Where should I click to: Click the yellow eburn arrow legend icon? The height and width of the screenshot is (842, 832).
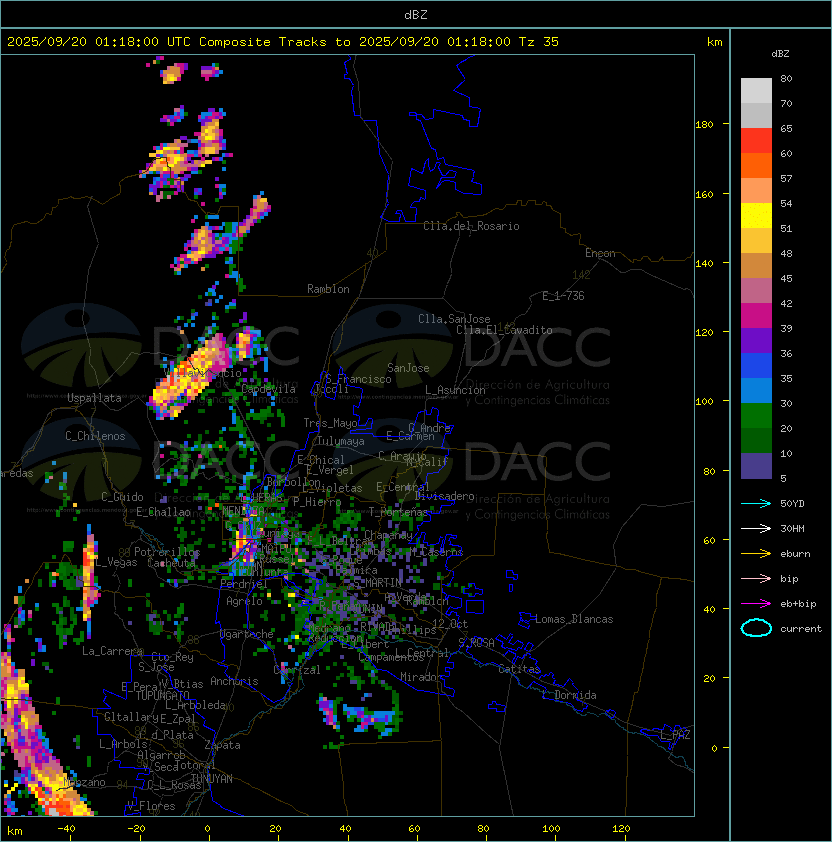tap(756, 554)
